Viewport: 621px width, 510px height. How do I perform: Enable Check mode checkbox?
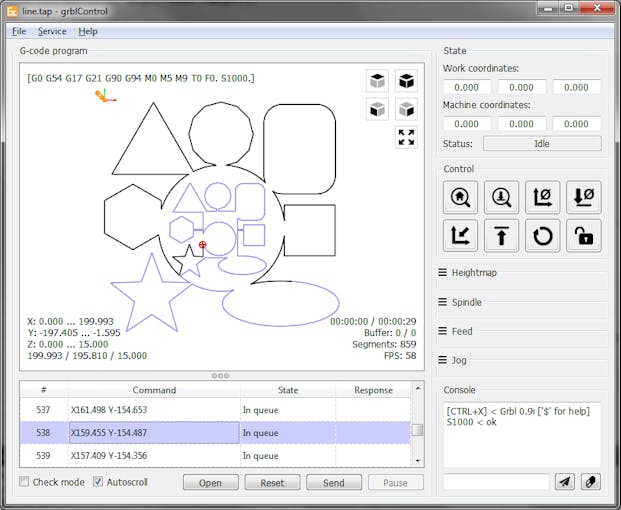click(x=26, y=482)
